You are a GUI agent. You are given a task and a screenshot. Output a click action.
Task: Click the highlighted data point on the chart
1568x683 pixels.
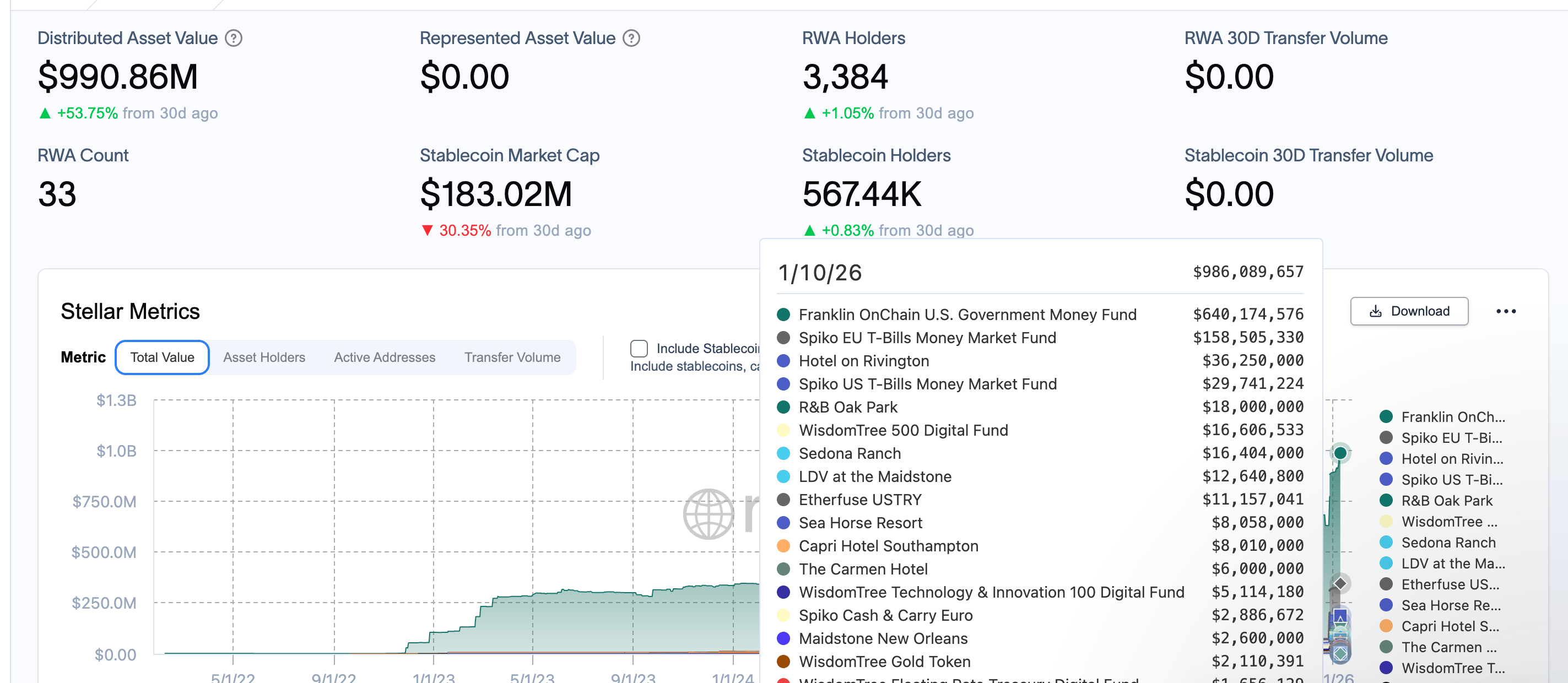[1339, 452]
